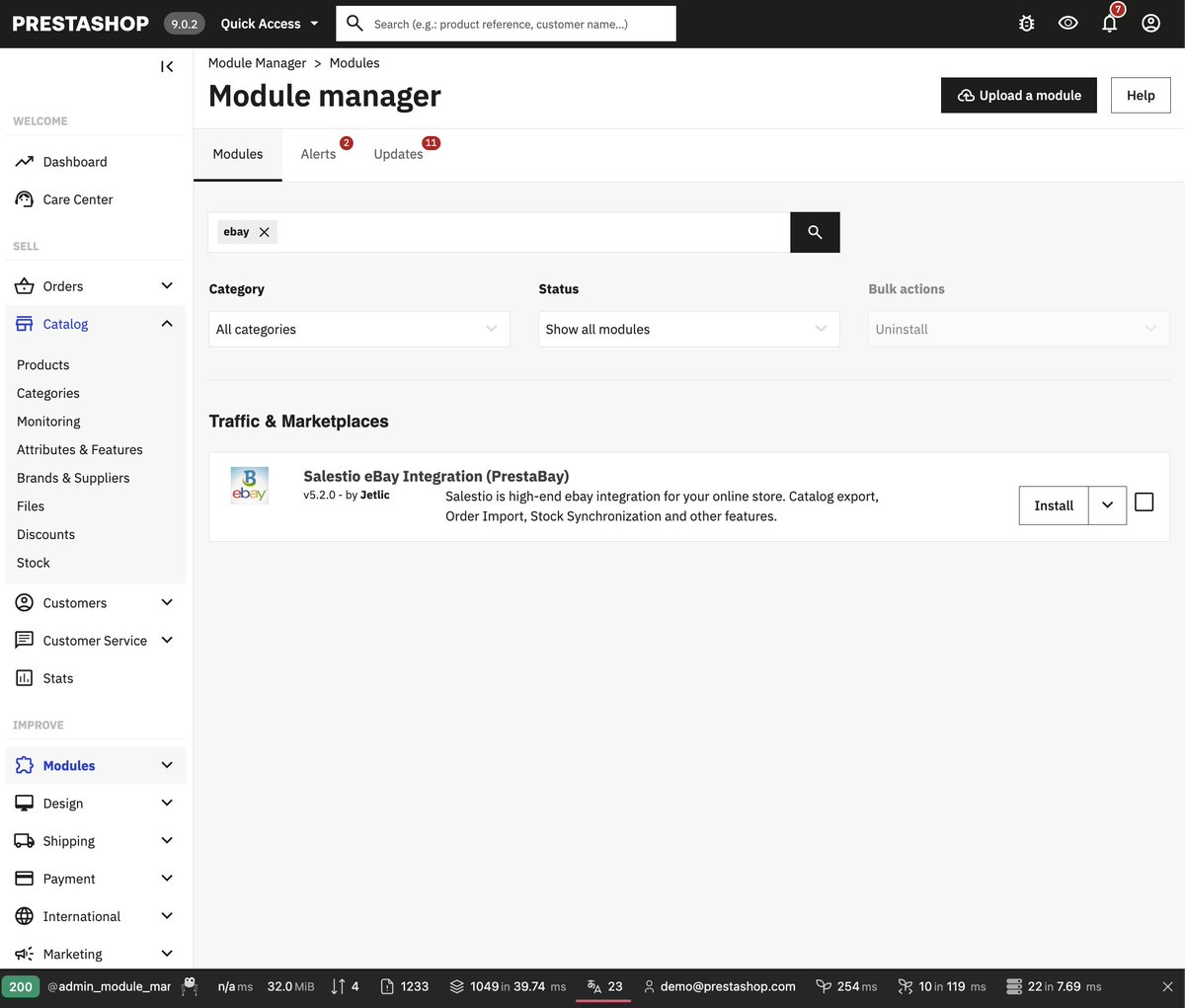Click the Catalog store icon
The width and height of the screenshot is (1185, 1008).
25,324
